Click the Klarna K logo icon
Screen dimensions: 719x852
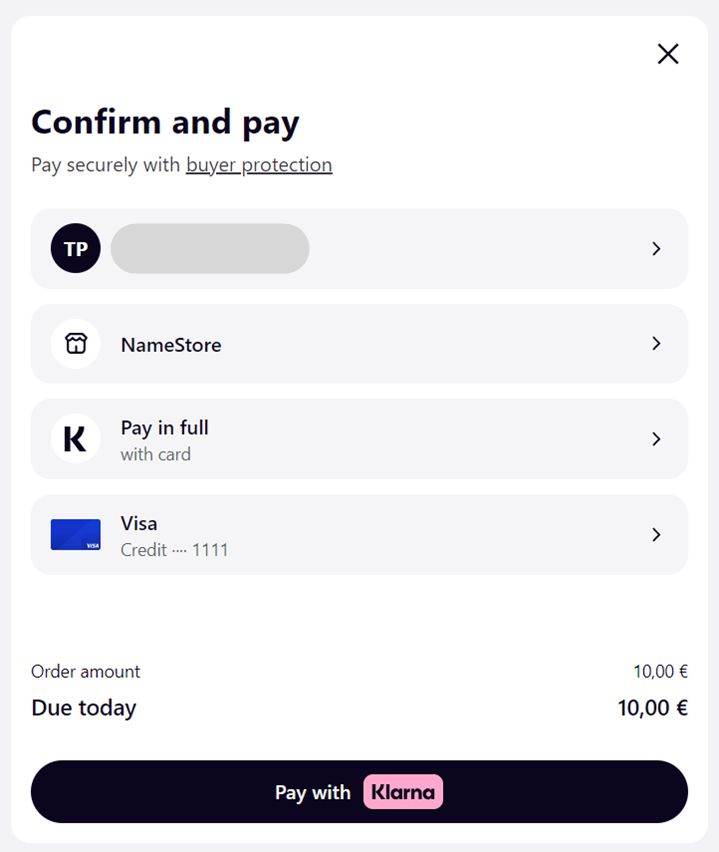click(76, 439)
